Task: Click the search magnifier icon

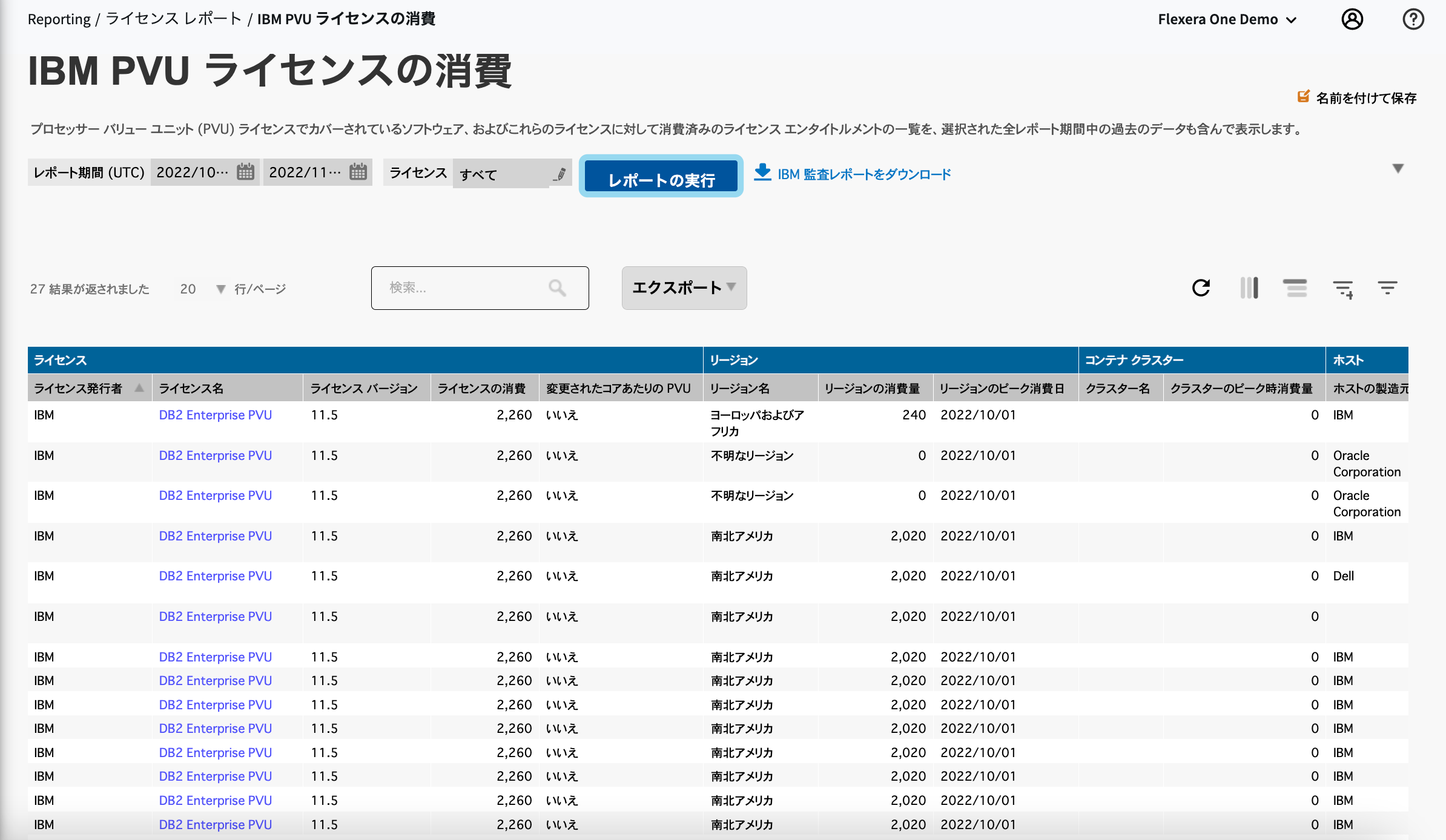Action: 557,288
